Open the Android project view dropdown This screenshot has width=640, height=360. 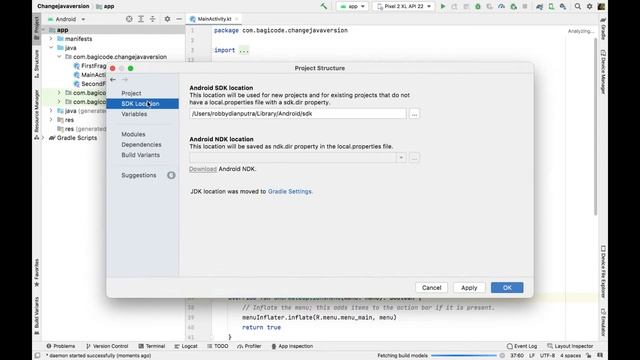pos(67,19)
